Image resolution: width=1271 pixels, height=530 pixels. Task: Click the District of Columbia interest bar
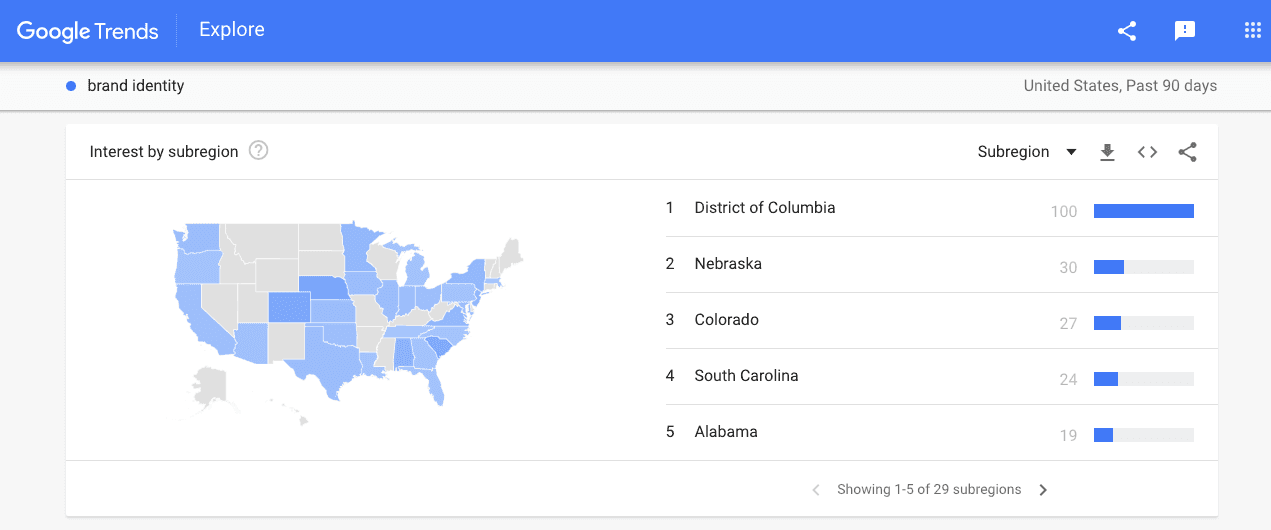point(1143,211)
